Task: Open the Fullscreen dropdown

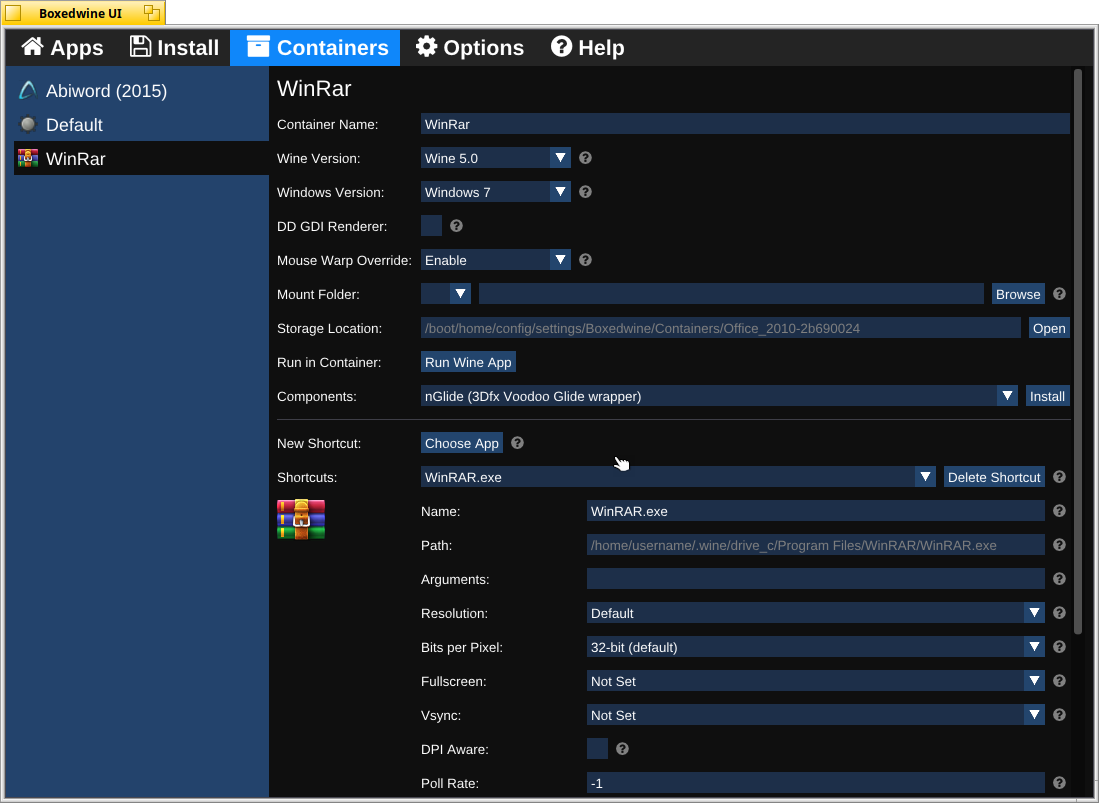Action: pos(815,681)
